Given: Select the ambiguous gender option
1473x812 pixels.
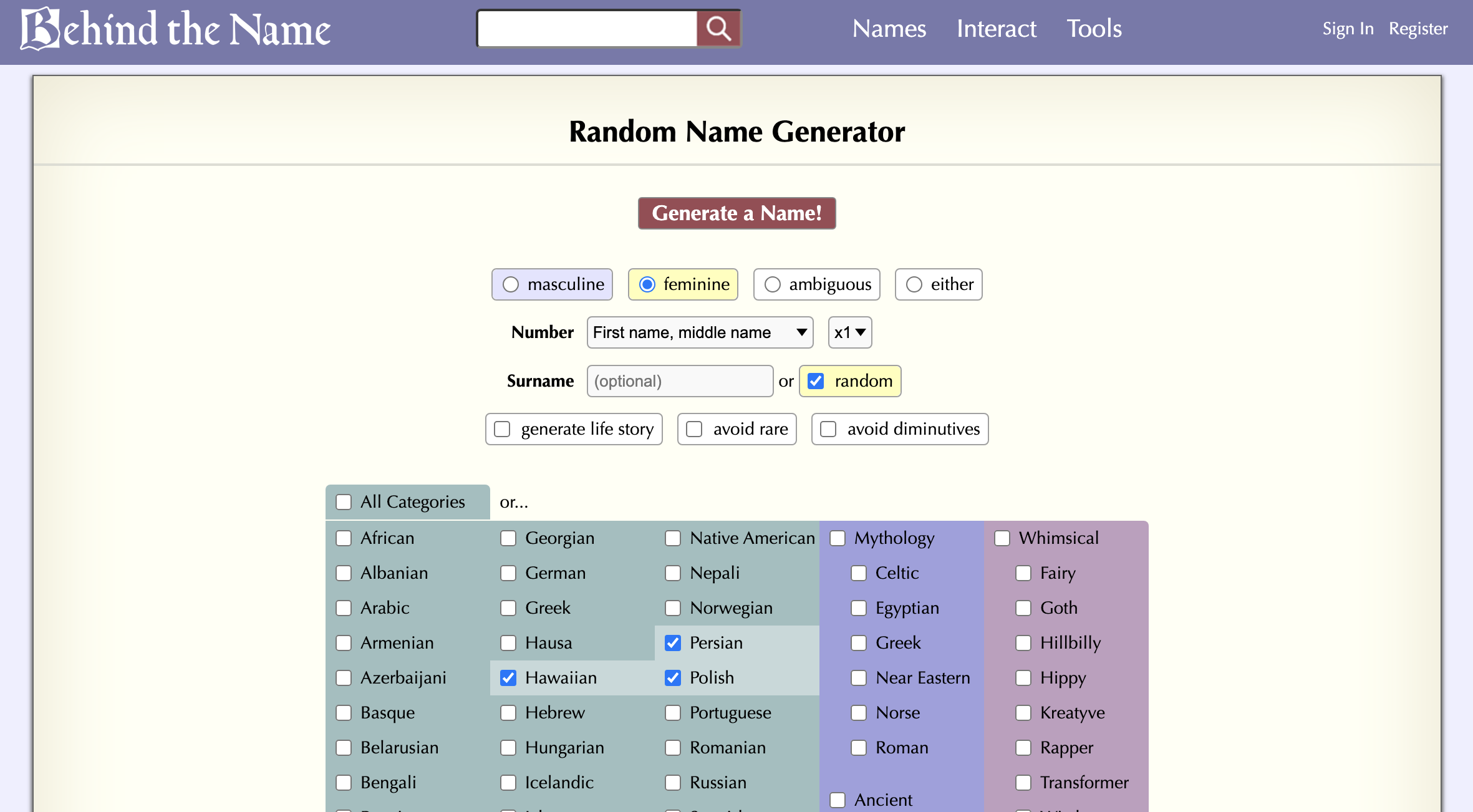Looking at the screenshot, I should 773,284.
